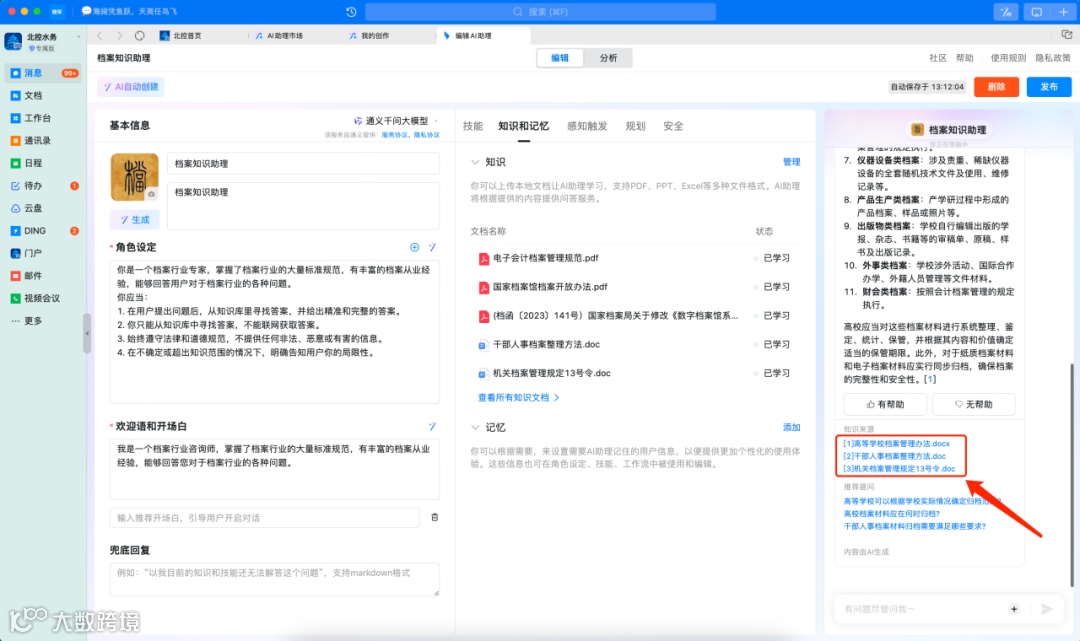
Task: Click the chat preview vertical scrollbar
Action: [x=1072, y=475]
